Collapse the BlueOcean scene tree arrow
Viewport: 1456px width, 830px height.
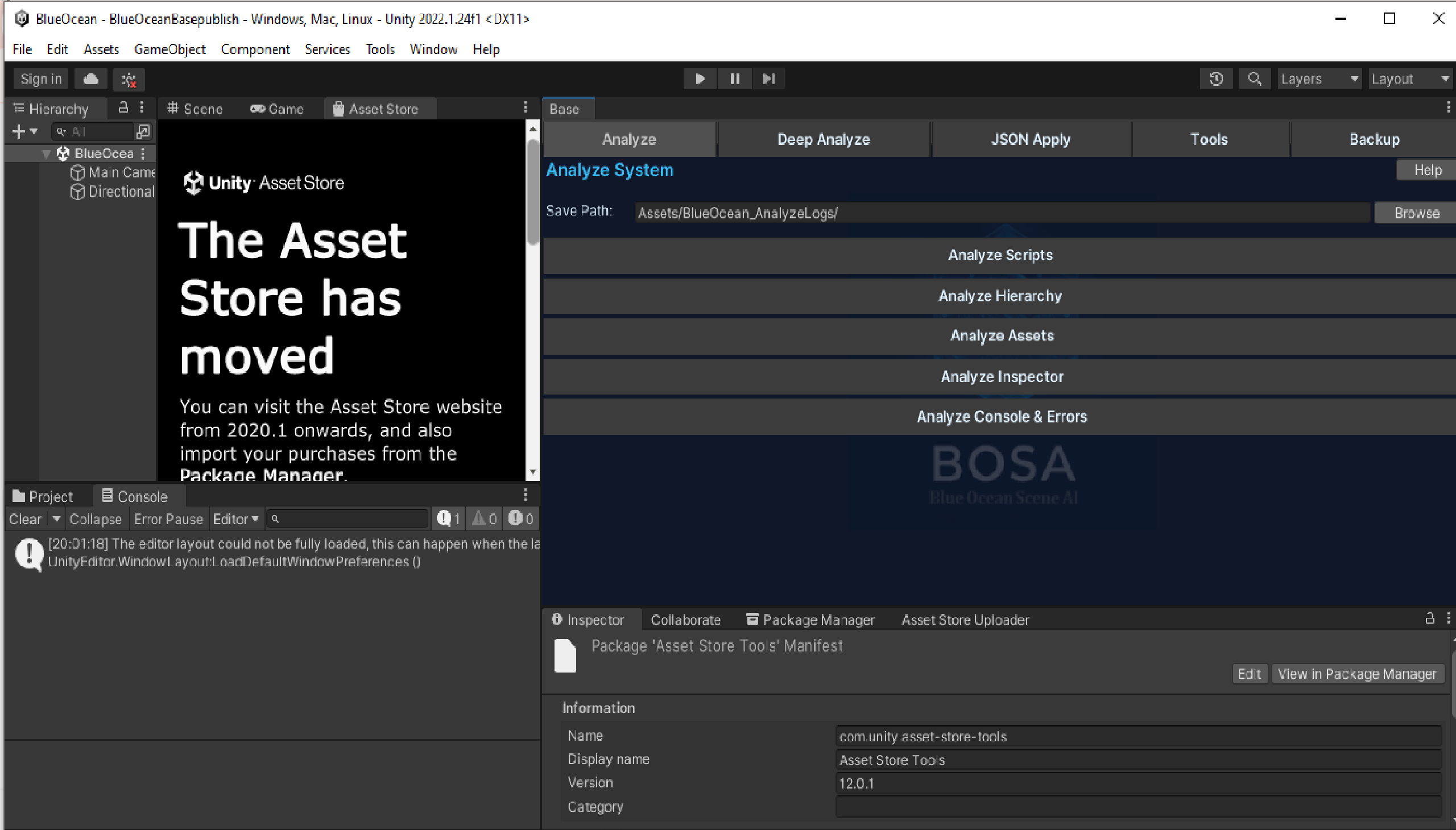click(47, 153)
